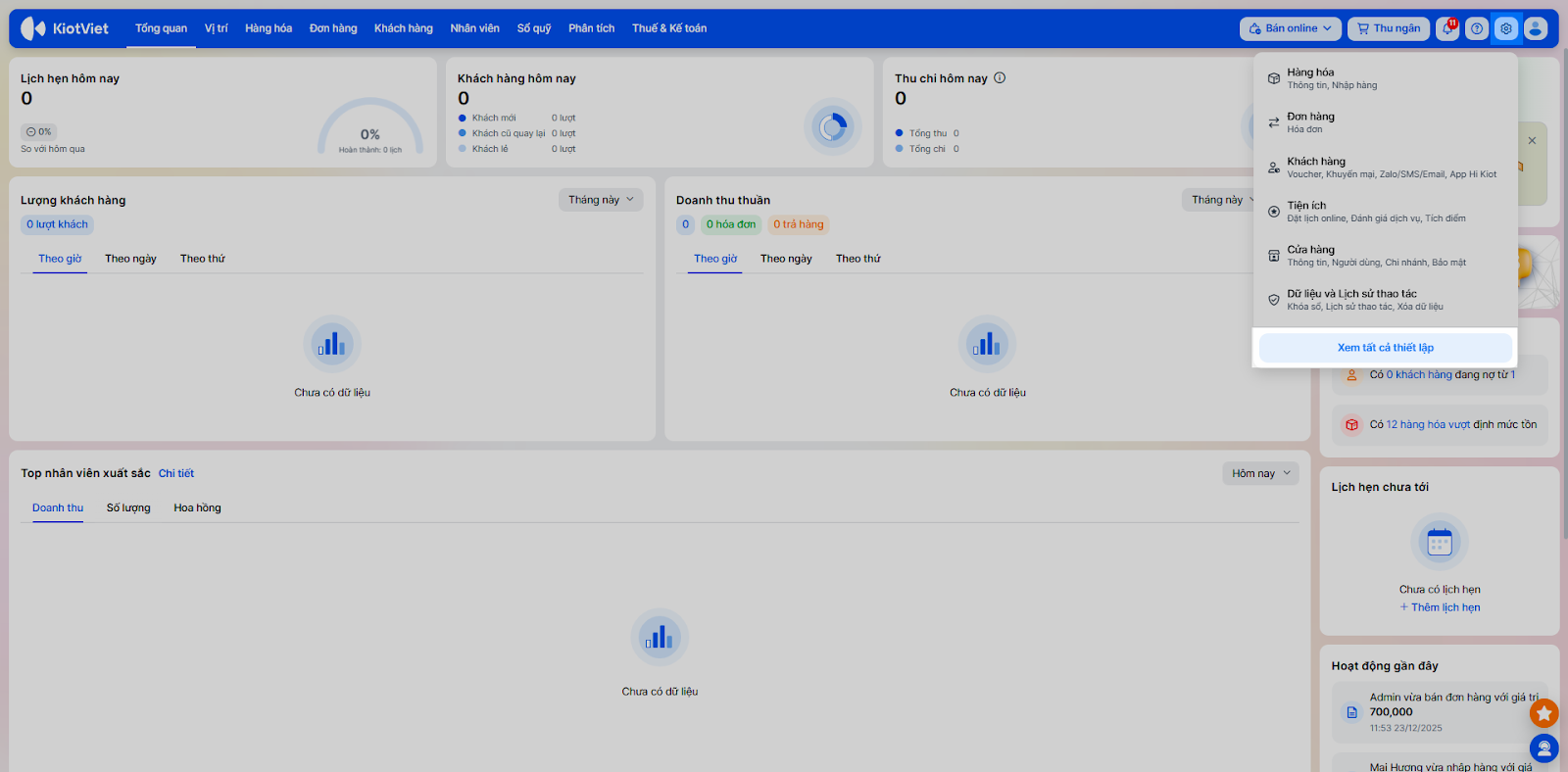This screenshot has height=772, width=1568.
Task: Expand the Bán online dropdown
Action: [x=1291, y=28]
